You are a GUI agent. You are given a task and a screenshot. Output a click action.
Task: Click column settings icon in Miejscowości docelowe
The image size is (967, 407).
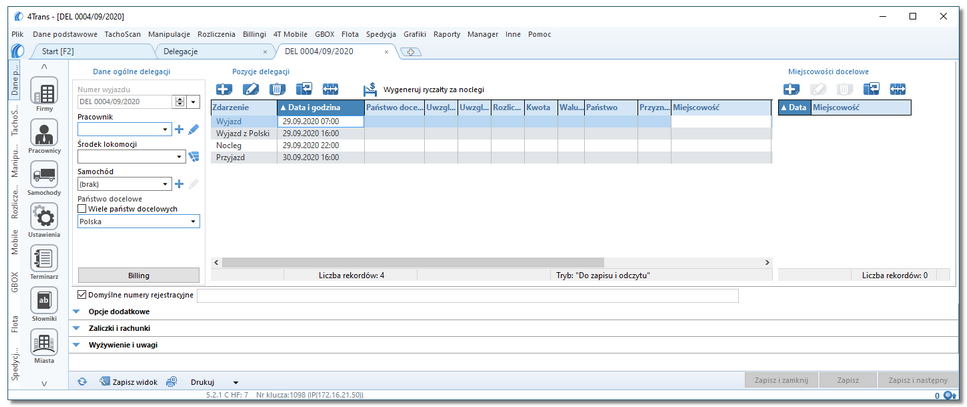coord(871,89)
